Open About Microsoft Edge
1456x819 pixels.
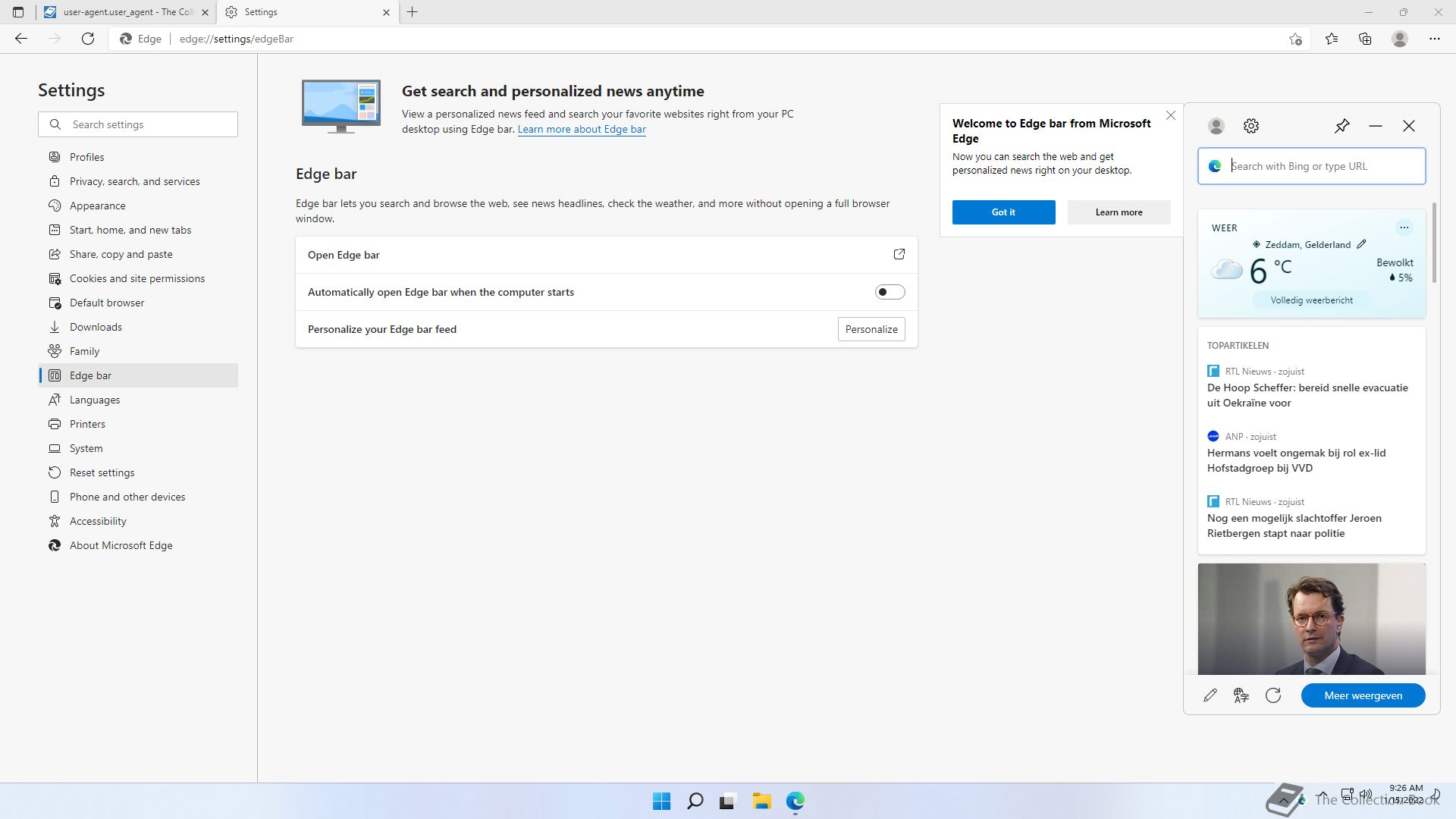[x=138, y=545]
